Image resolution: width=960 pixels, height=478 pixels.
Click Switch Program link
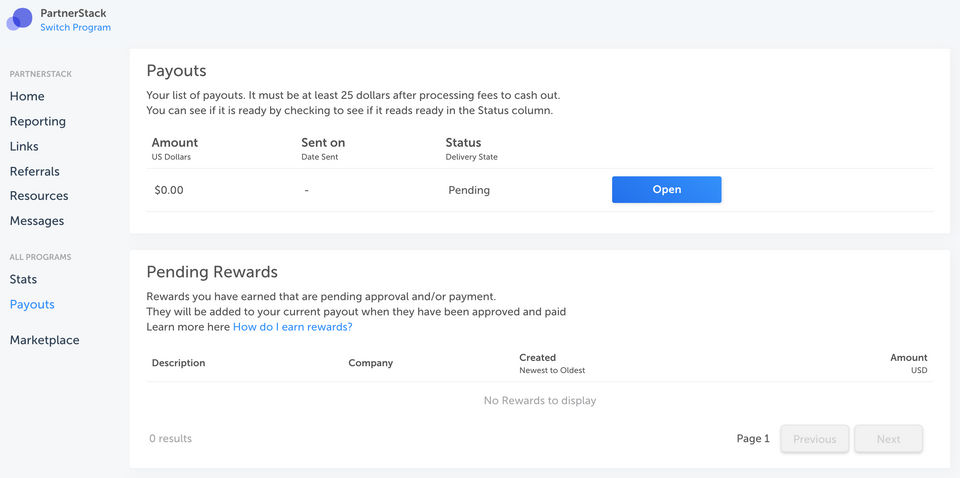click(75, 28)
